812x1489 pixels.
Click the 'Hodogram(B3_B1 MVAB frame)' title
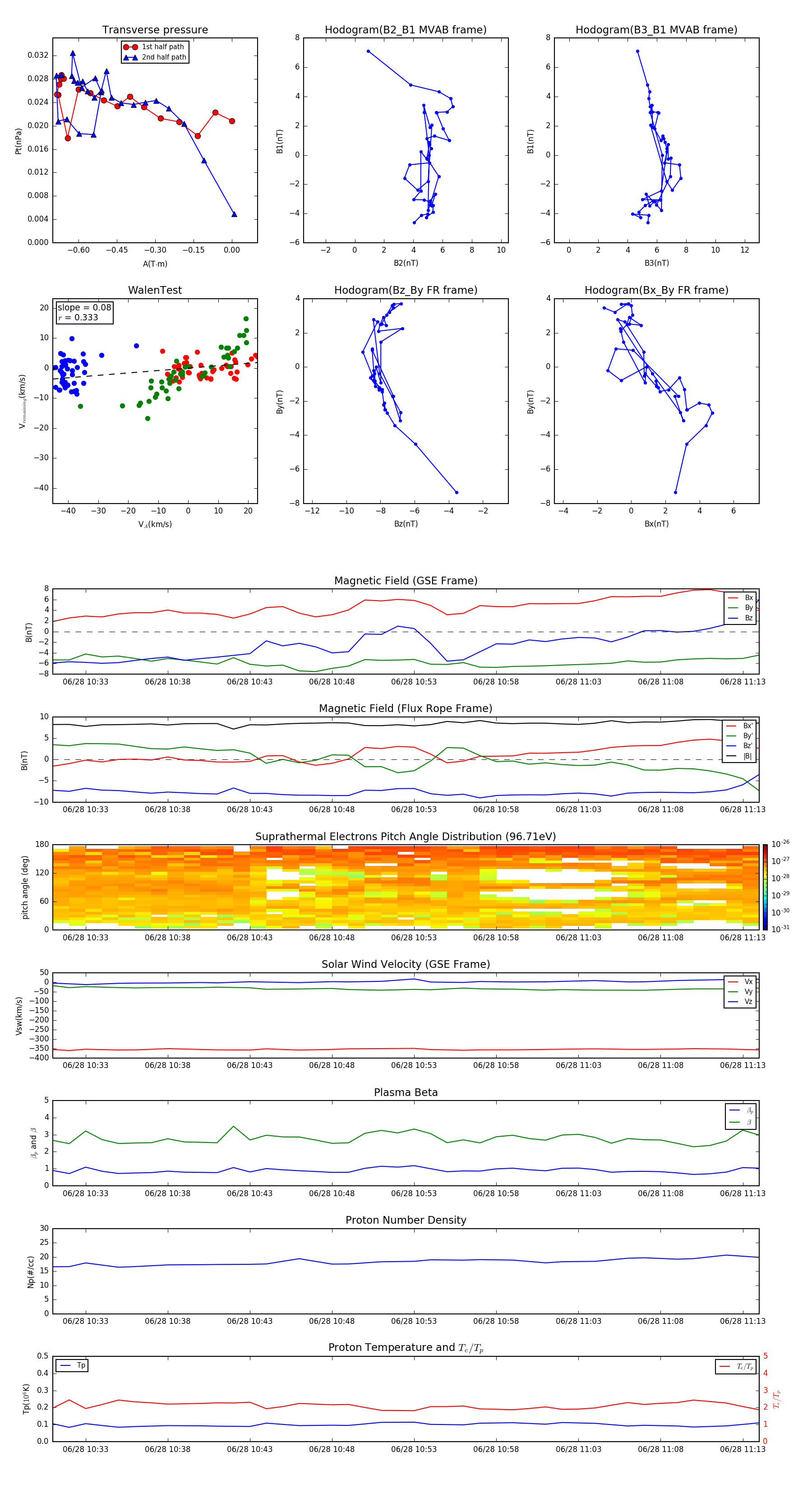point(656,30)
